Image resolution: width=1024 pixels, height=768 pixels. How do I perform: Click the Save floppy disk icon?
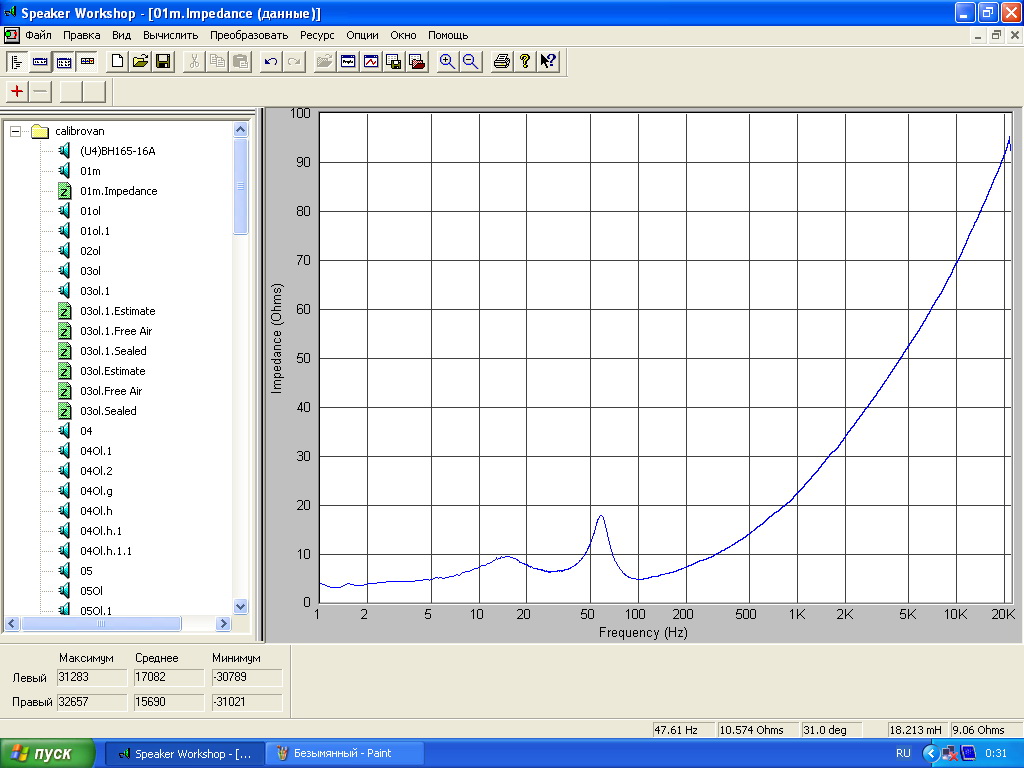click(163, 61)
